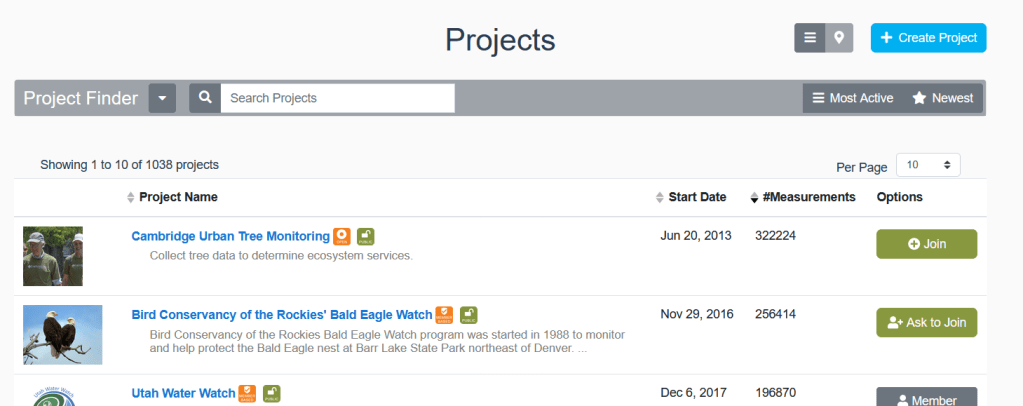Switch to list view icon
This screenshot has height=406, width=1023.
pyautogui.click(x=809, y=38)
